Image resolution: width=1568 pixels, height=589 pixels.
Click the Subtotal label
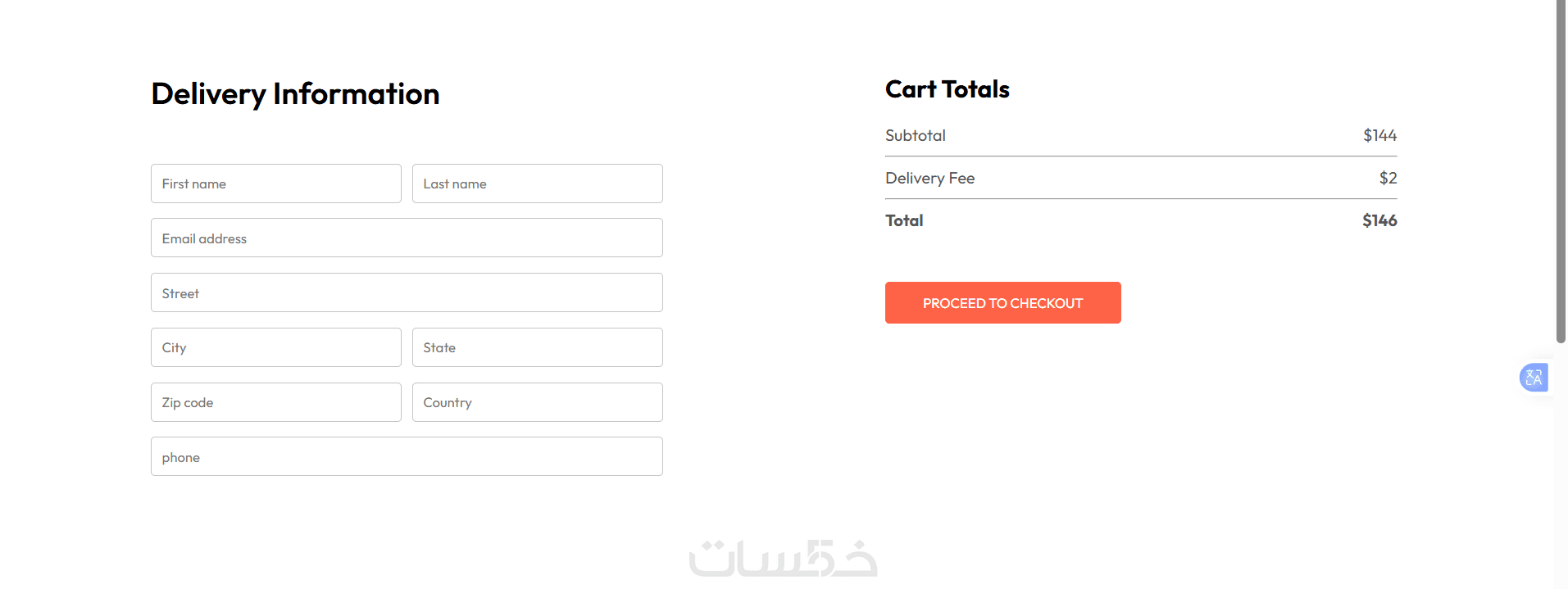click(x=915, y=136)
